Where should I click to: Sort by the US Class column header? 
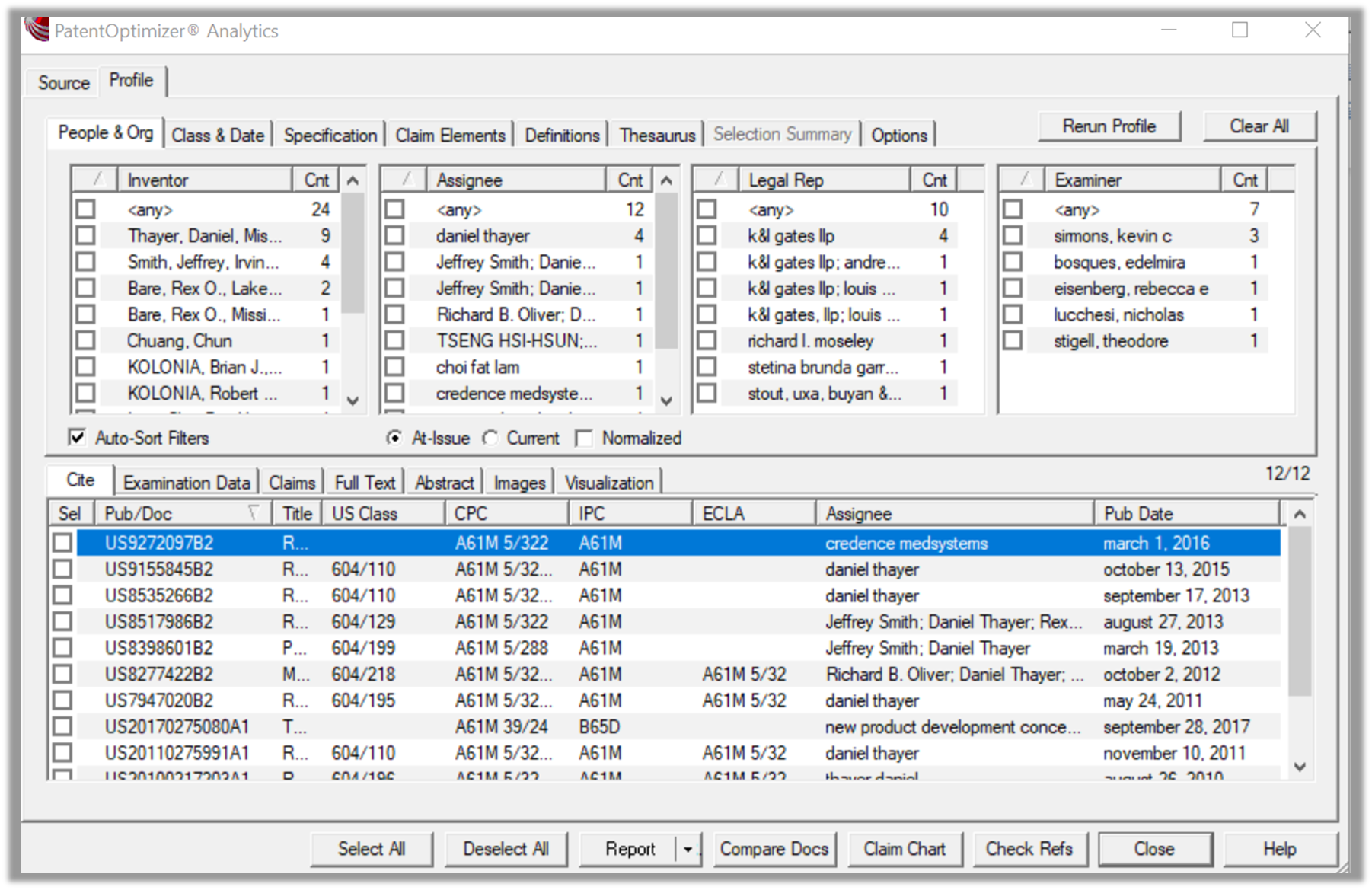coord(384,514)
